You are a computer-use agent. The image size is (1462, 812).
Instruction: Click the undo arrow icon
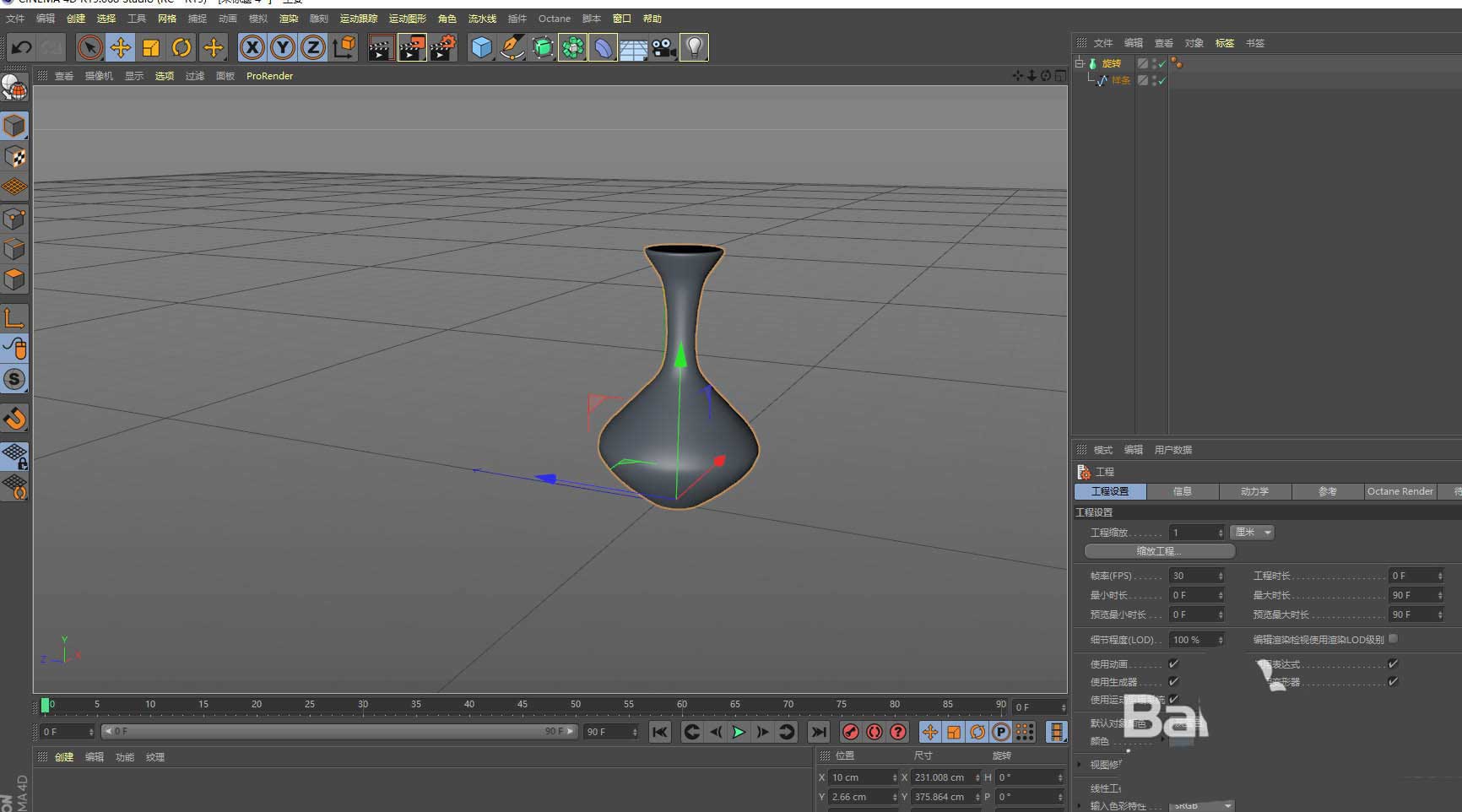(21, 48)
